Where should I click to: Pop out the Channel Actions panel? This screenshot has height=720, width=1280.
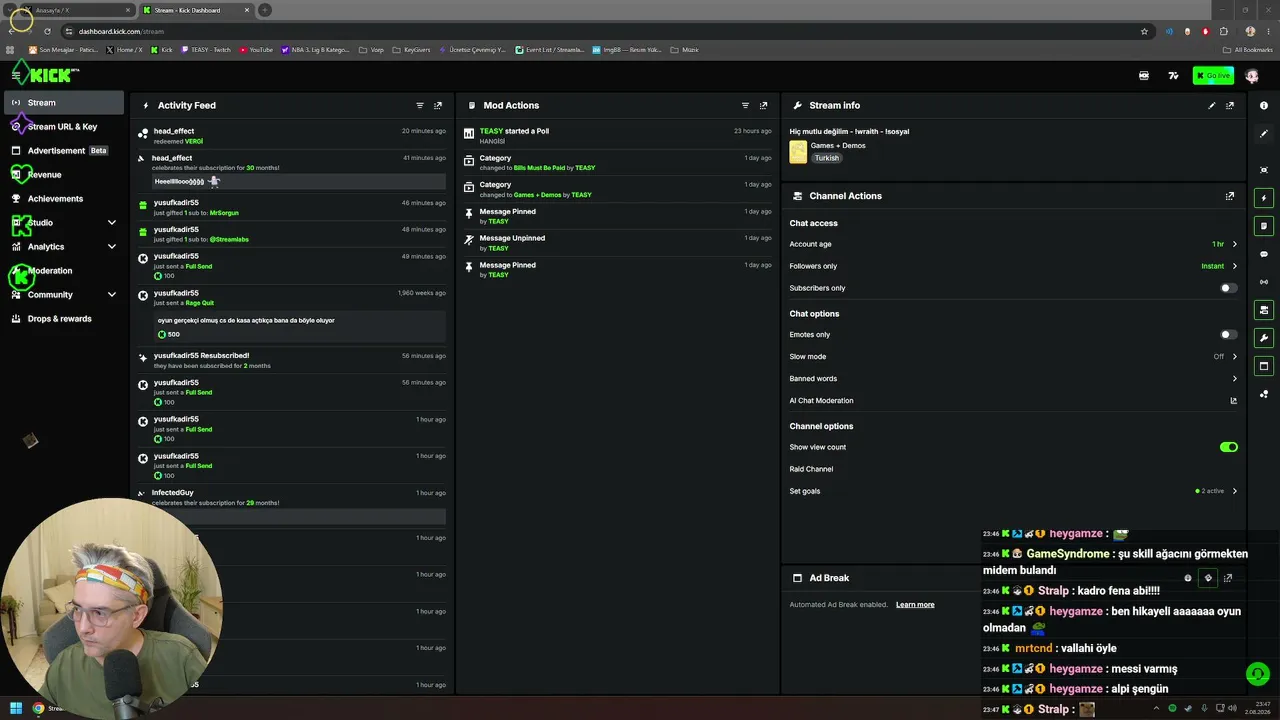[x=1230, y=196]
